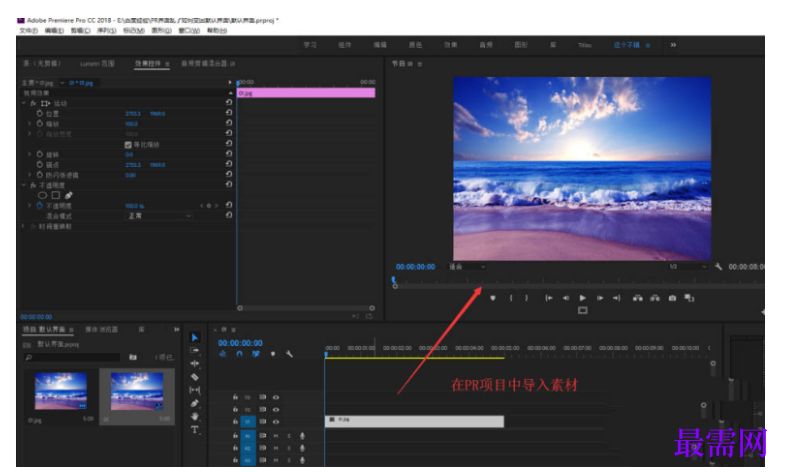Click the timeline Add Marker icon

coord(273,354)
